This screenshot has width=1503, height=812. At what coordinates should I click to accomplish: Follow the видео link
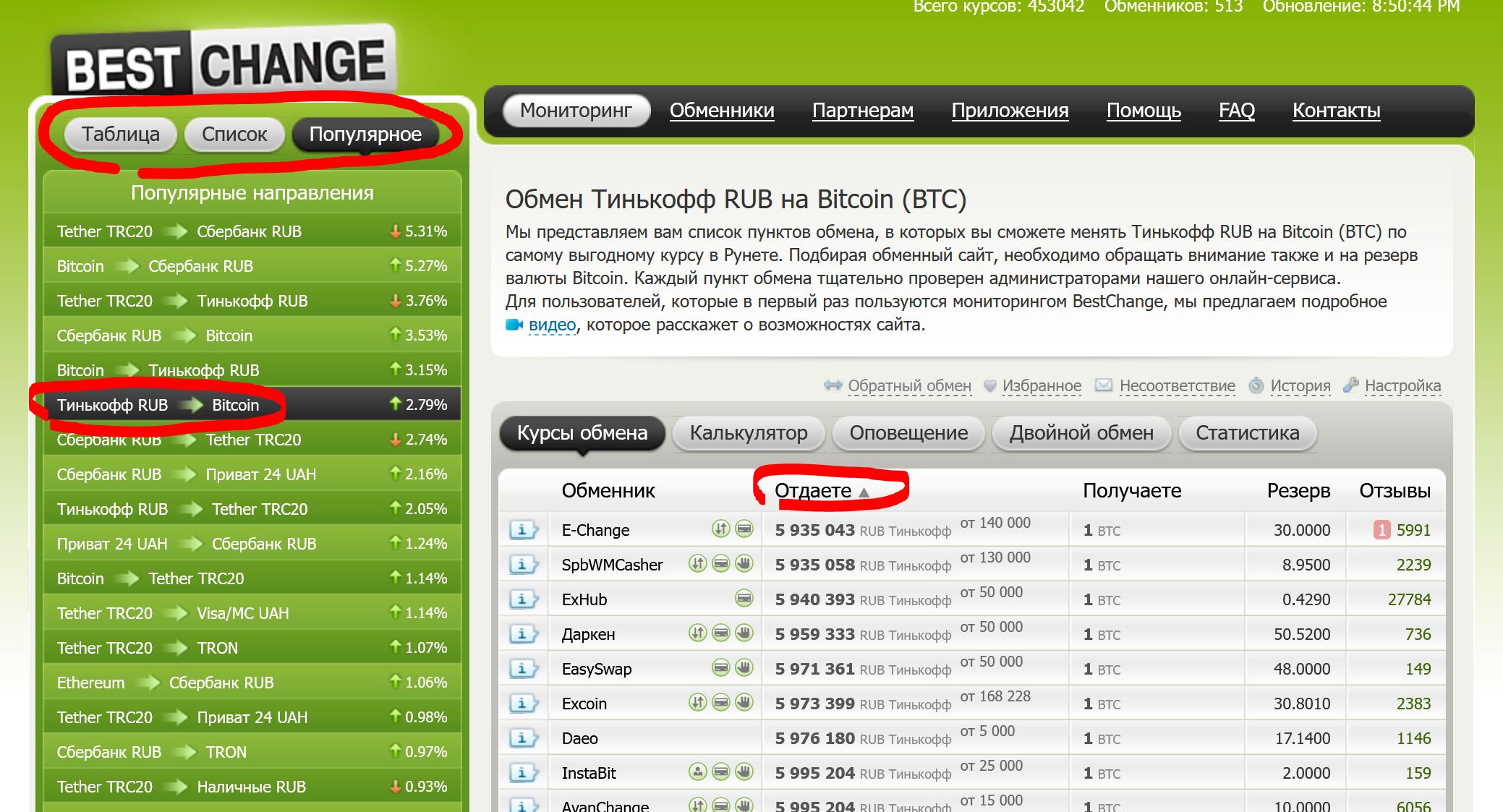click(553, 325)
